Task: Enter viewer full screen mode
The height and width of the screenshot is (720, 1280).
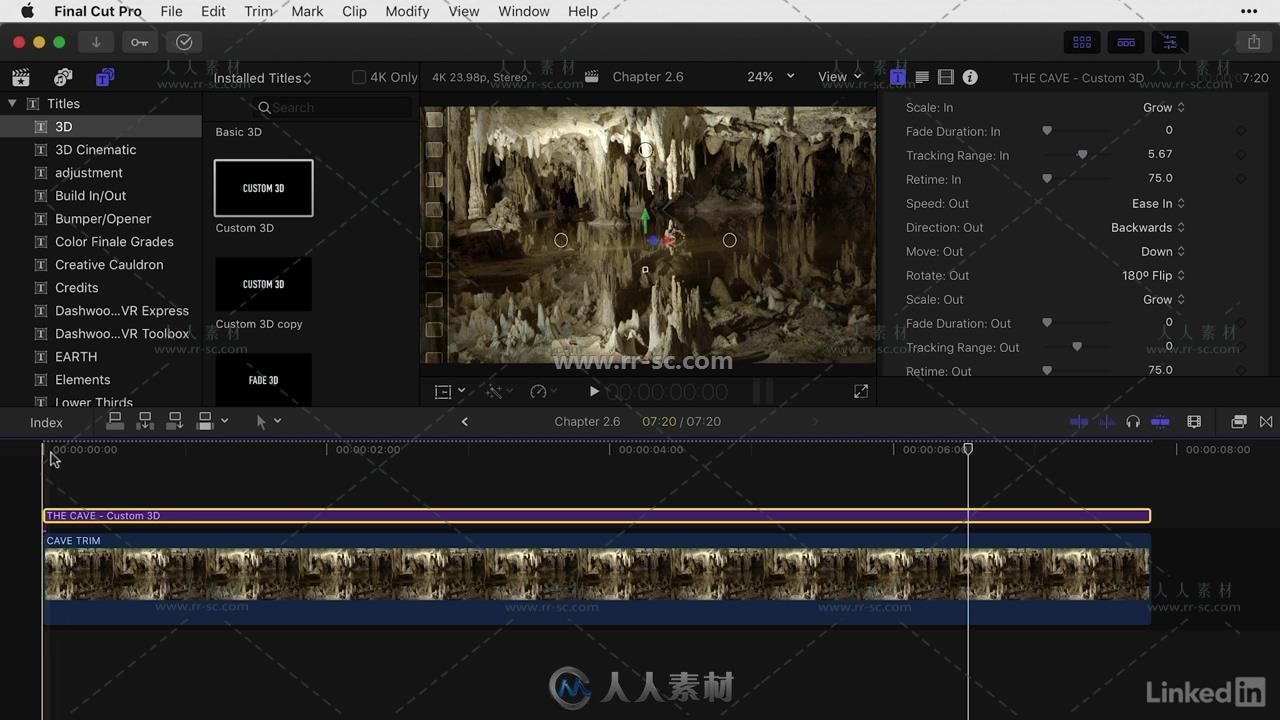Action: pos(861,392)
